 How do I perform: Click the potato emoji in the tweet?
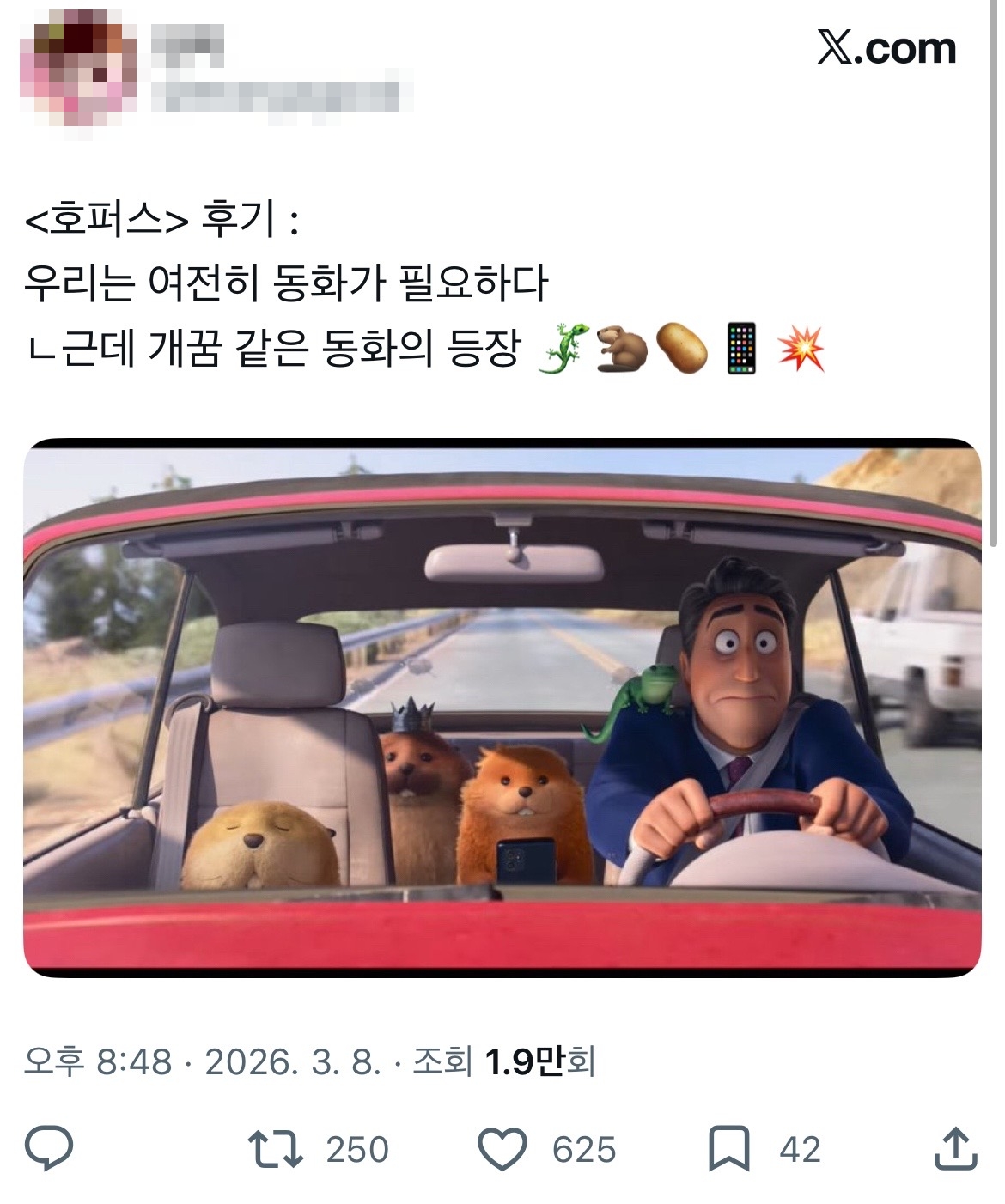click(682, 349)
